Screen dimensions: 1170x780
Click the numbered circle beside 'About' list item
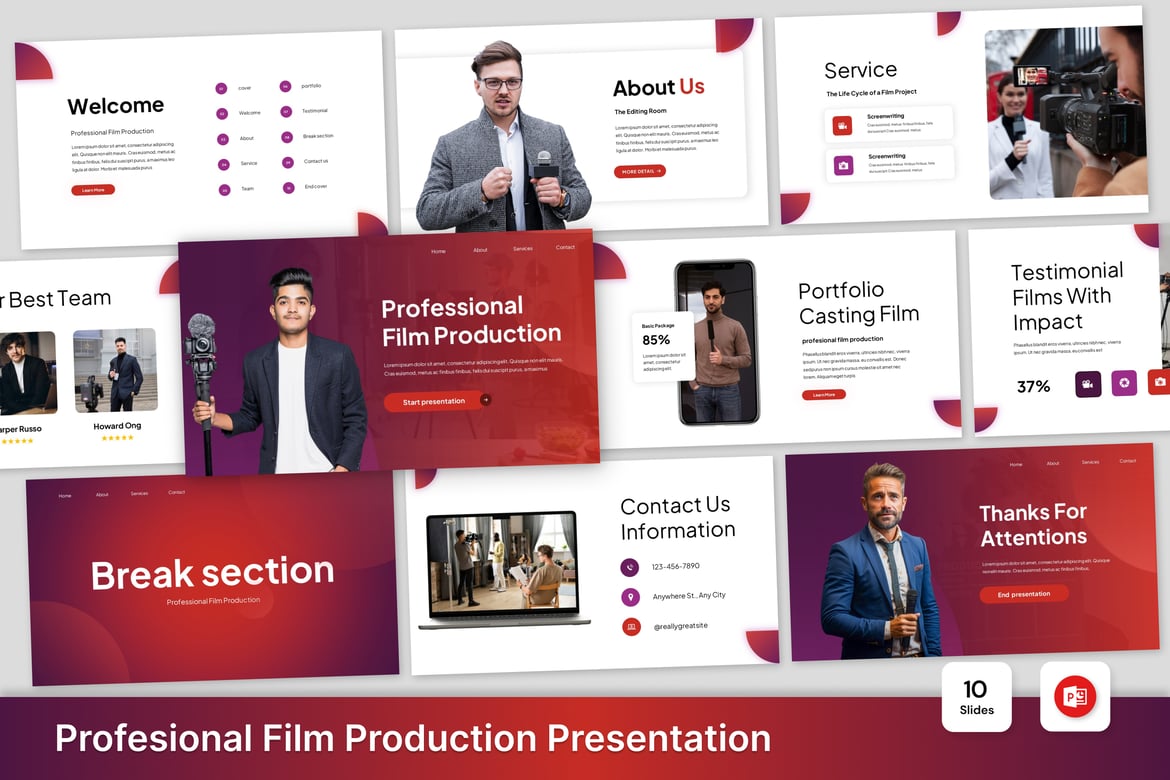point(222,140)
